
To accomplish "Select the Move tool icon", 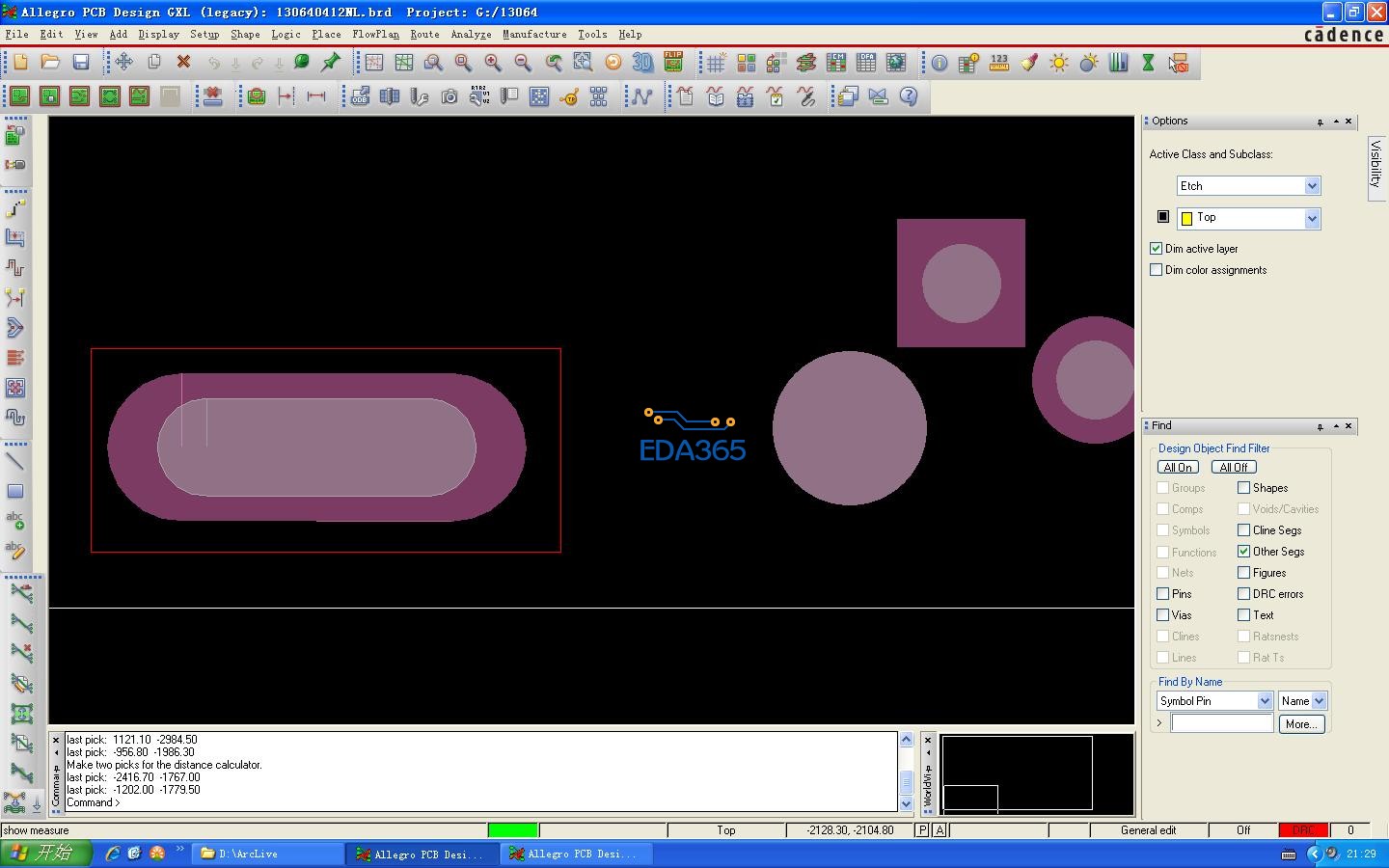I will [124, 63].
